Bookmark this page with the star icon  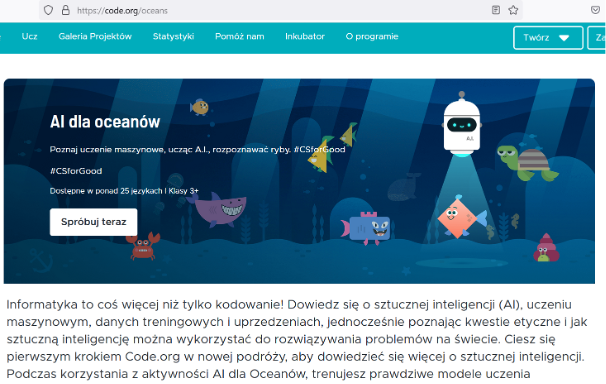click(x=513, y=10)
